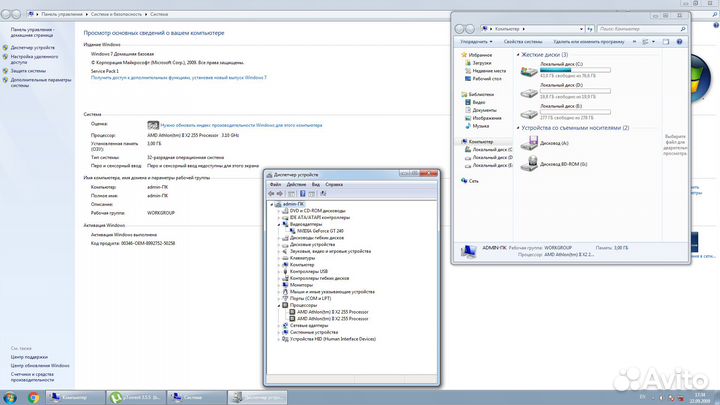Select Сеть in the navigation pane
The image size is (720, 405).
tap(473, 181)
